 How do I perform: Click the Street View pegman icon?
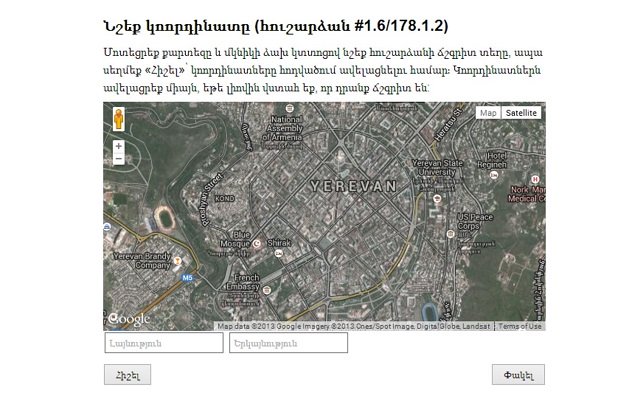[118, 119]
